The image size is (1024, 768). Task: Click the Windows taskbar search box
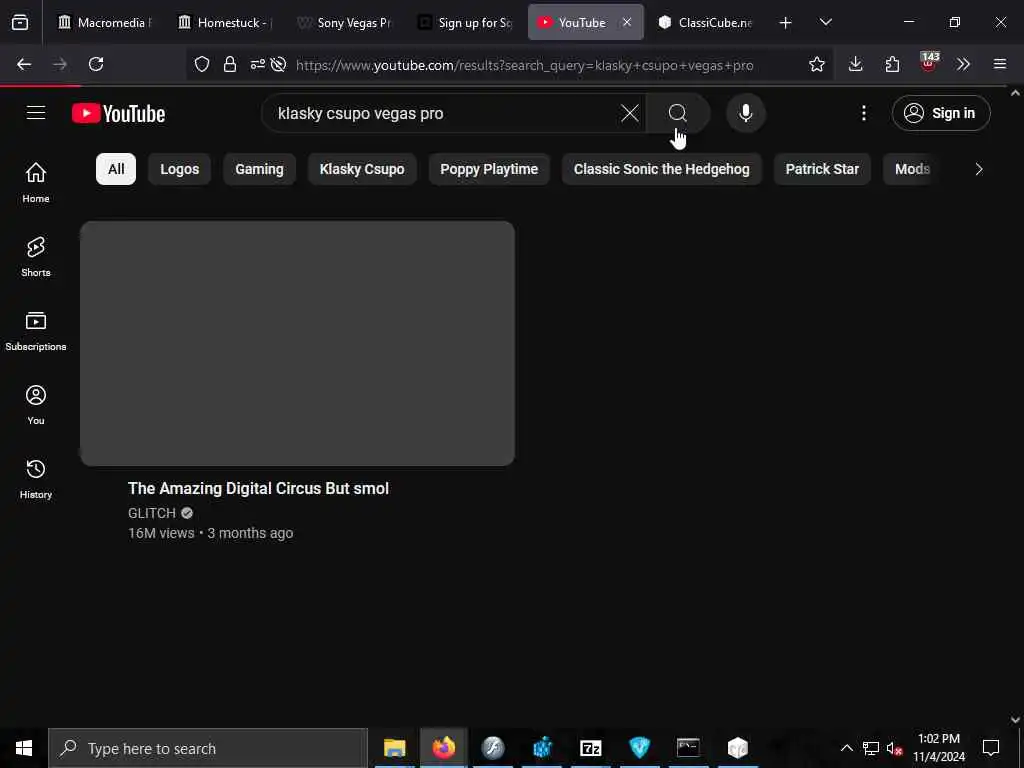pyautogui.click(x=208, y=748)
